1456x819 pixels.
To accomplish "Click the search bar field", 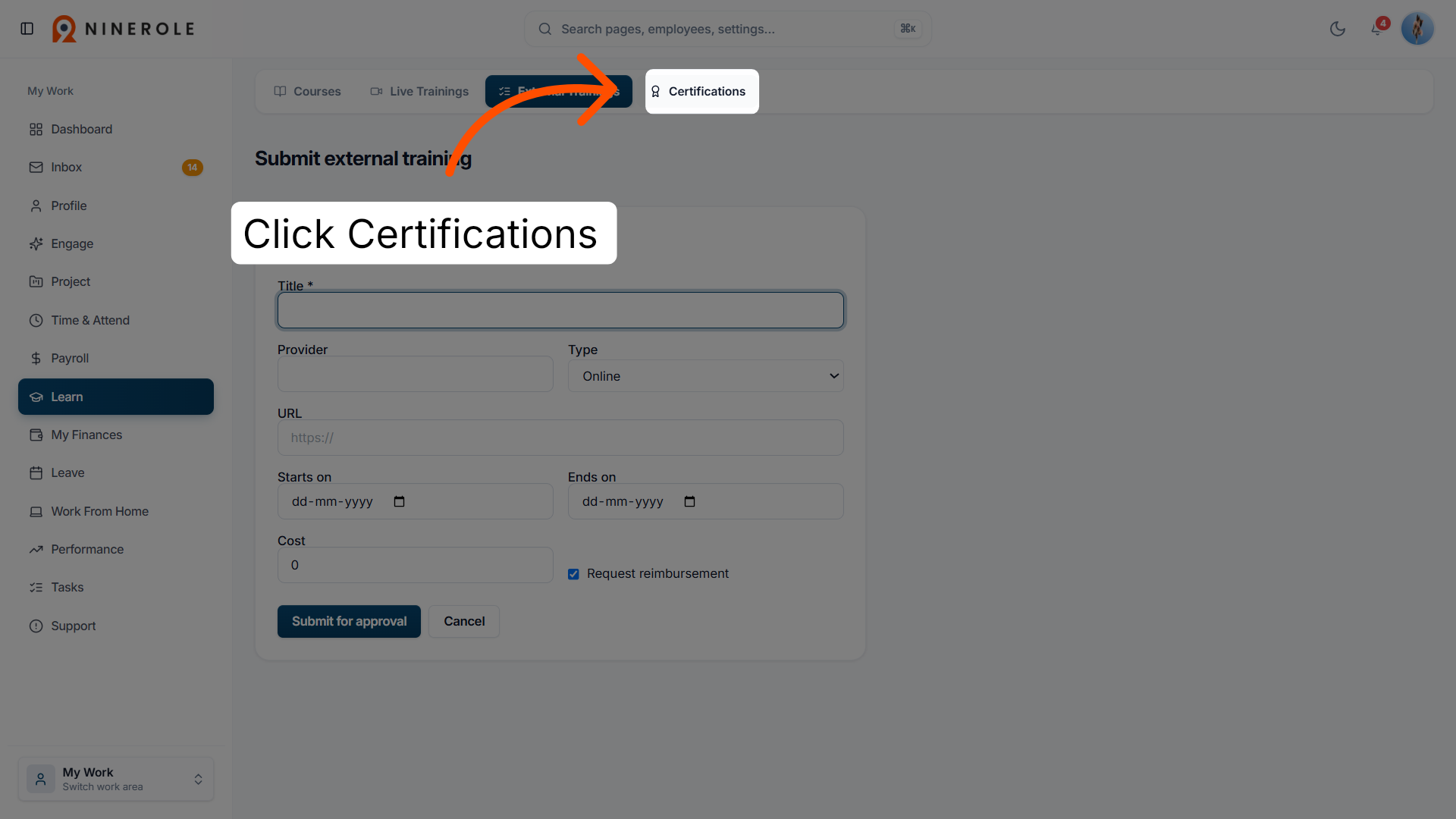I will click(728, 29).
